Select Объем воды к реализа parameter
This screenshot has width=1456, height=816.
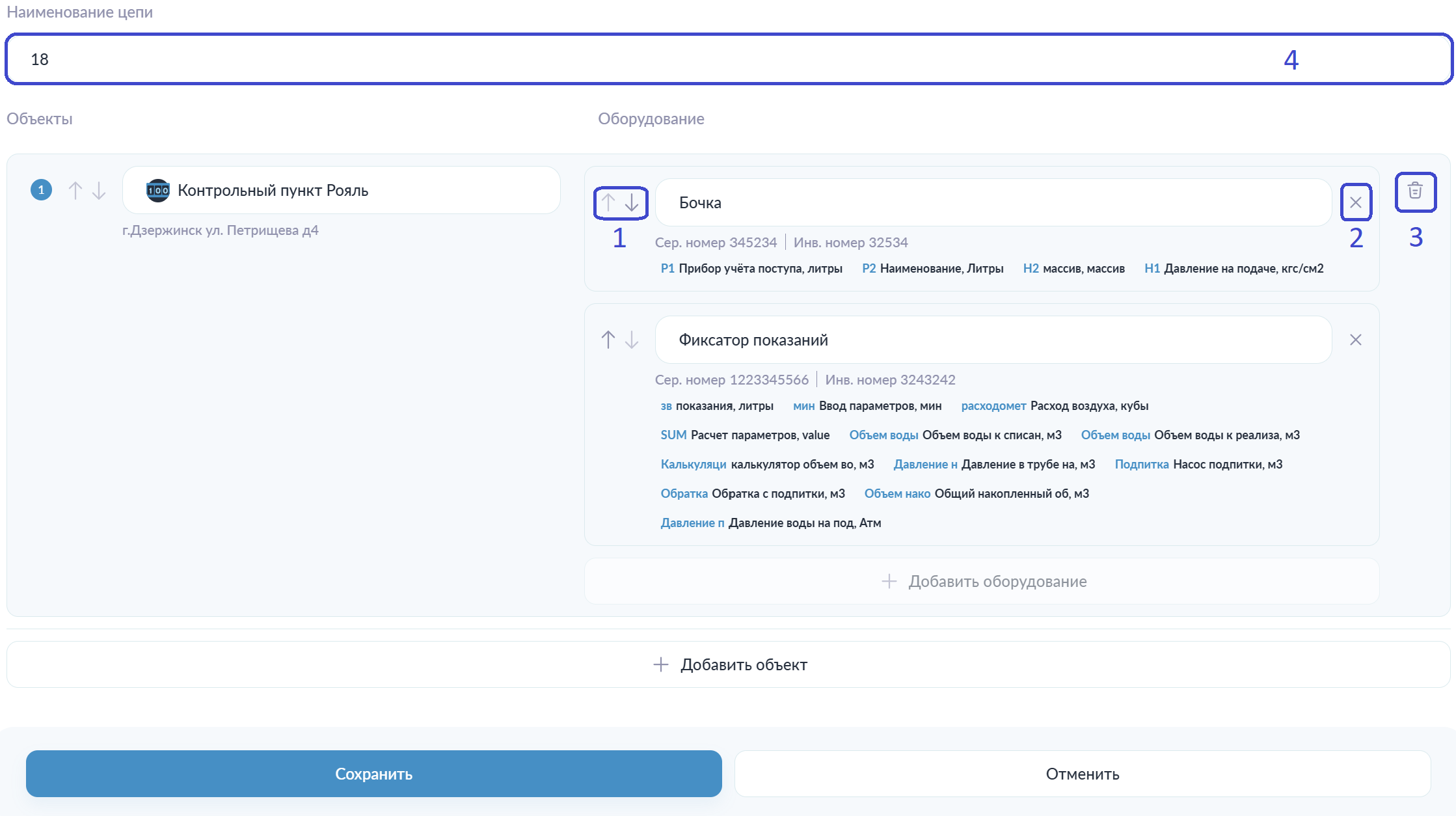tap(1191, 435)
